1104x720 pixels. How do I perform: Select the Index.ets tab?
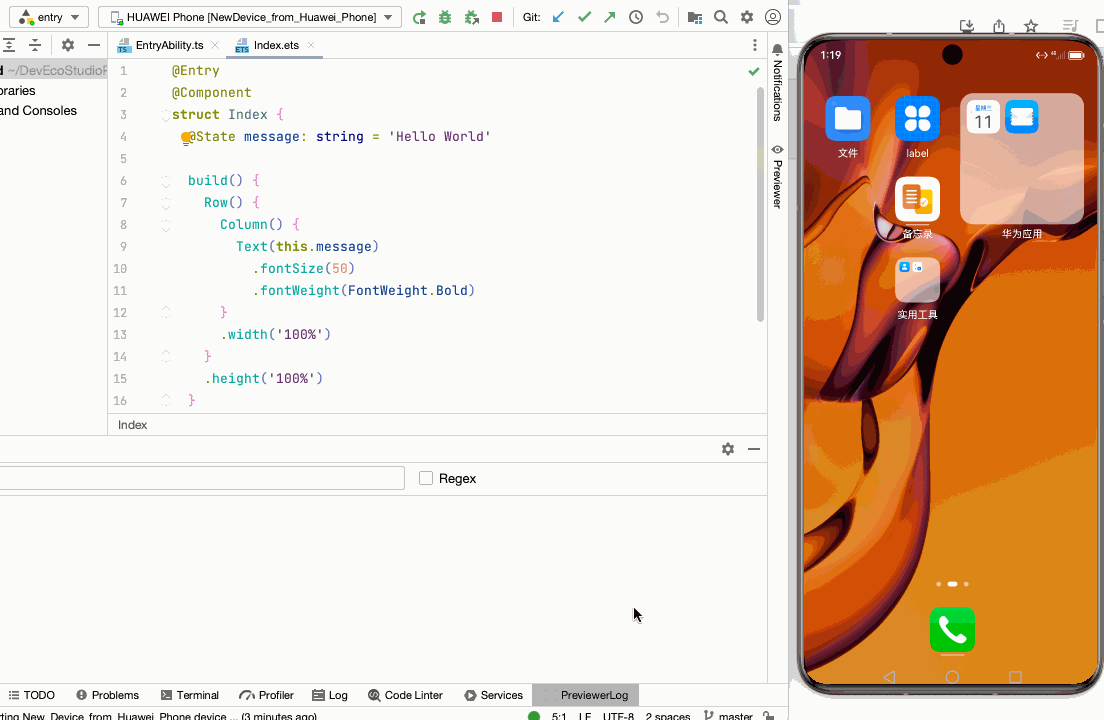[276, 45]
